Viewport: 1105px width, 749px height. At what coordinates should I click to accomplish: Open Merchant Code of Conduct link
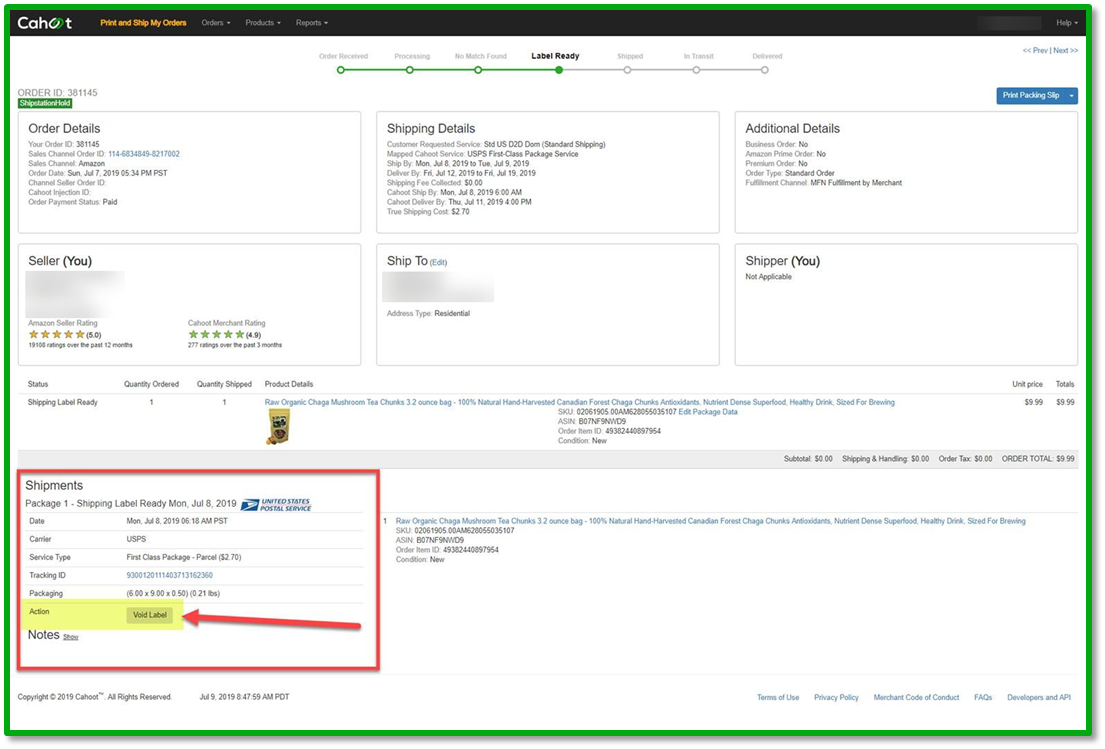[916, 698]
